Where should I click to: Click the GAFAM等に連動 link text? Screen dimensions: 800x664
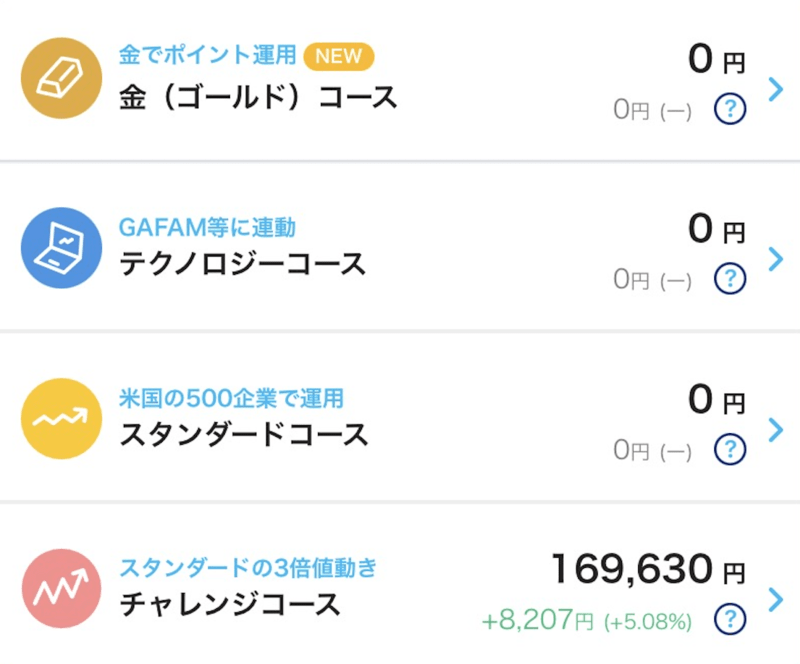click(207, 227)
